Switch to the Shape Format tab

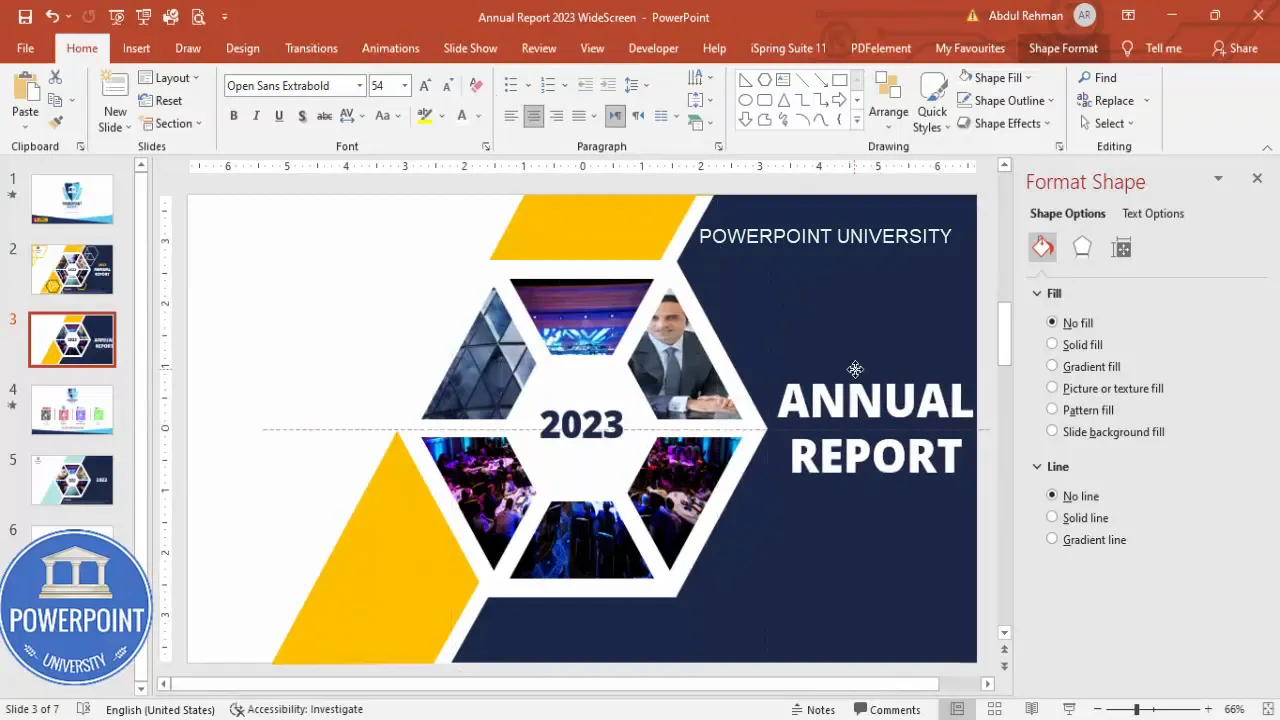tap(1063, 48)
